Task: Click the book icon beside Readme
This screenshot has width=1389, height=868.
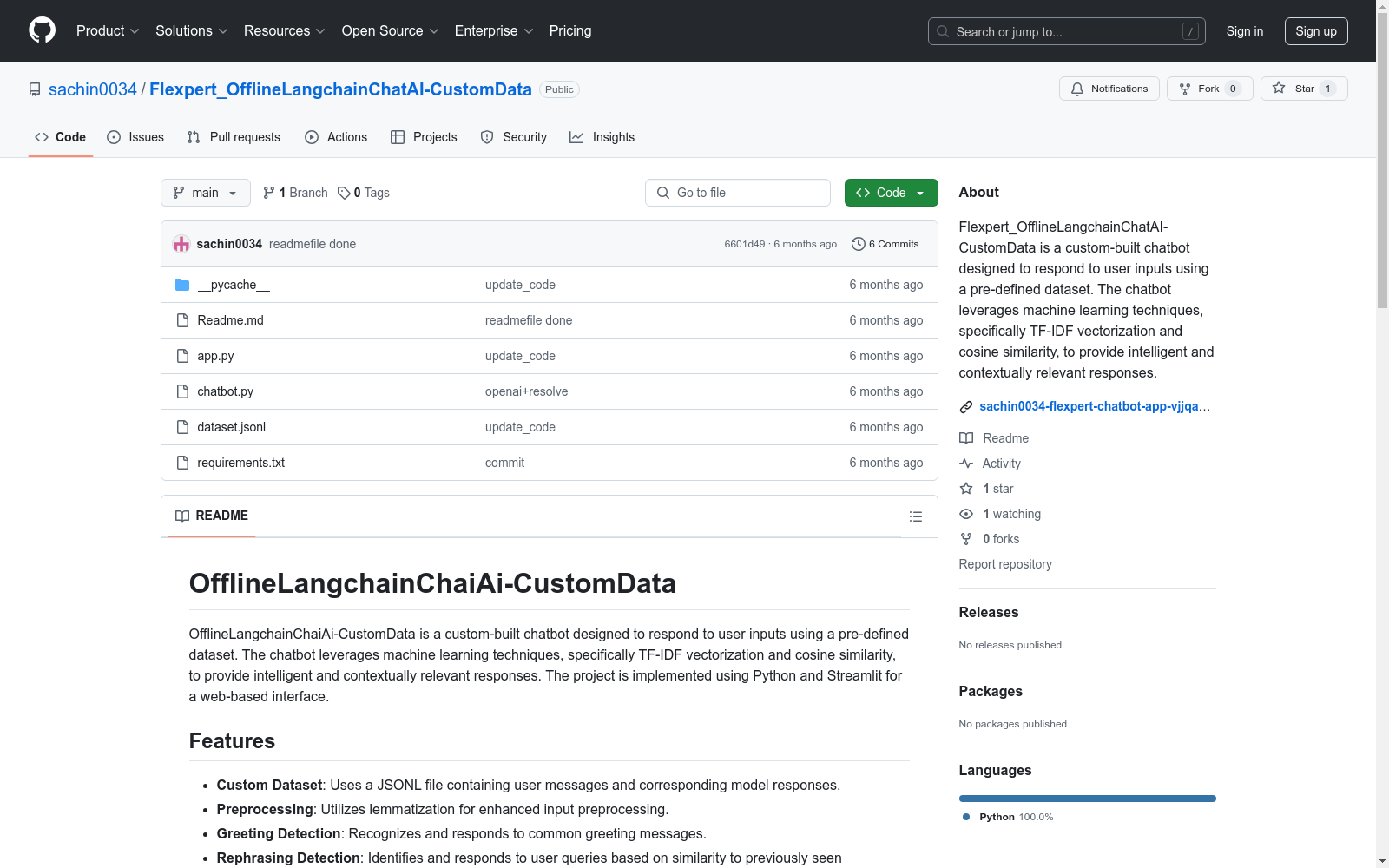Action: (966, 438)
